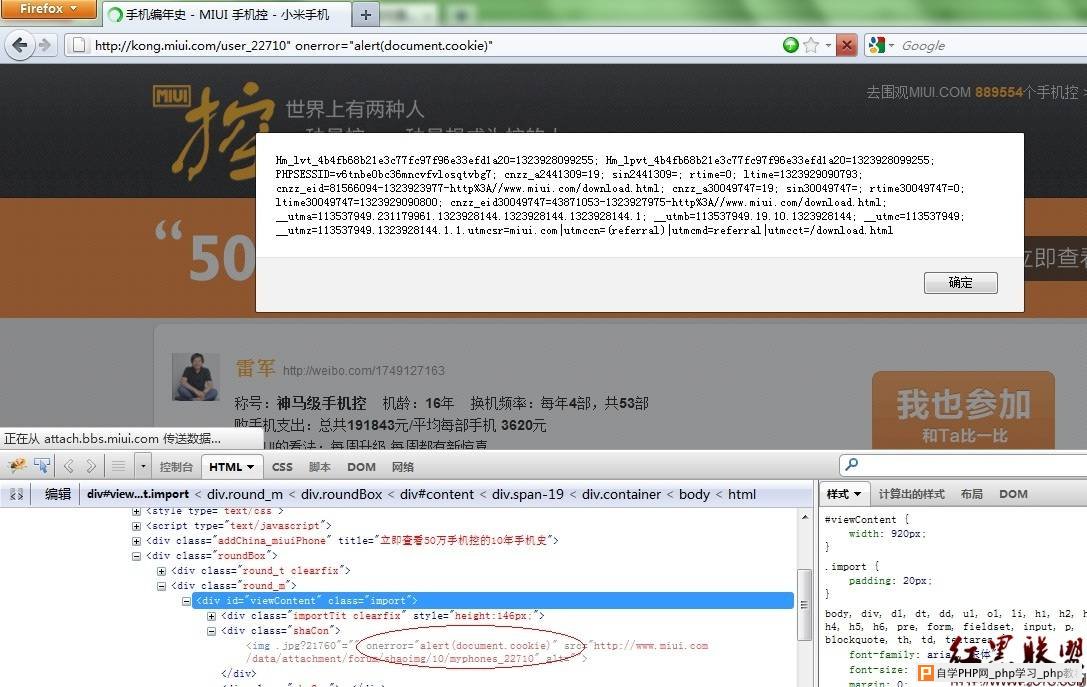Focus the URL address bar
The height and width of the screenshot is (687, 1087).
coord(430,45)
